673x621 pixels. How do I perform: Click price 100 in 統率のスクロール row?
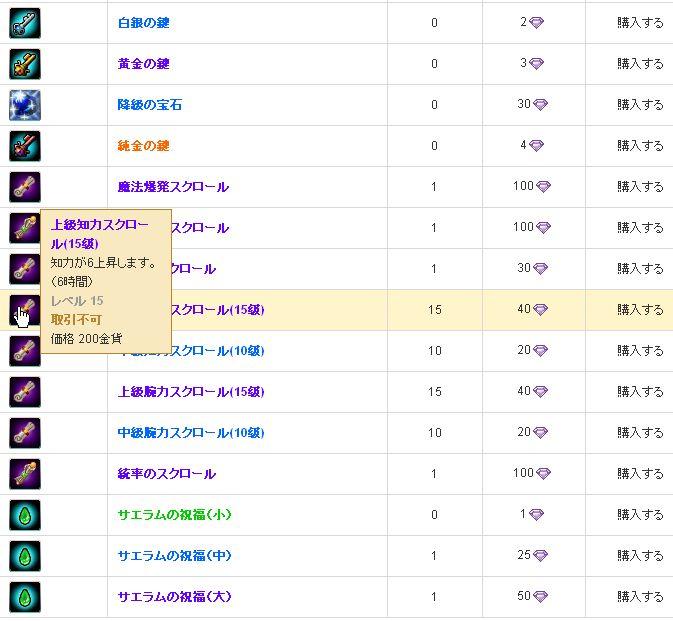click(523, 473)
